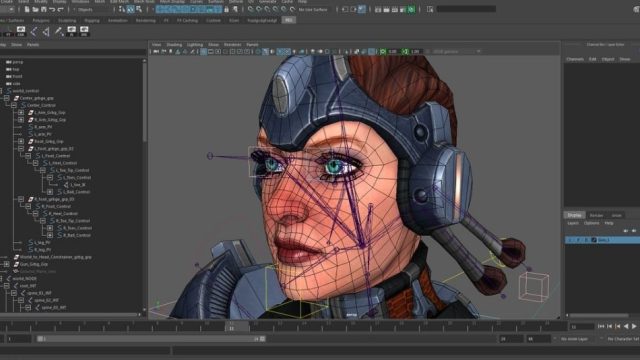
Task: Click the current frame number field
Action: pyautogui.click(x=582, y=327)
